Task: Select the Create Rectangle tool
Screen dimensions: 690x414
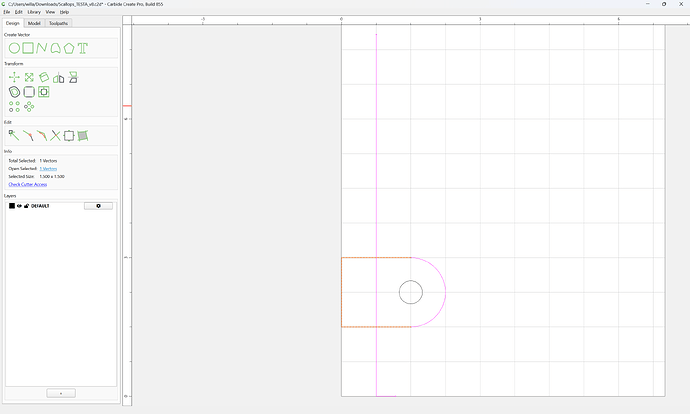Action: coord(28,48)
